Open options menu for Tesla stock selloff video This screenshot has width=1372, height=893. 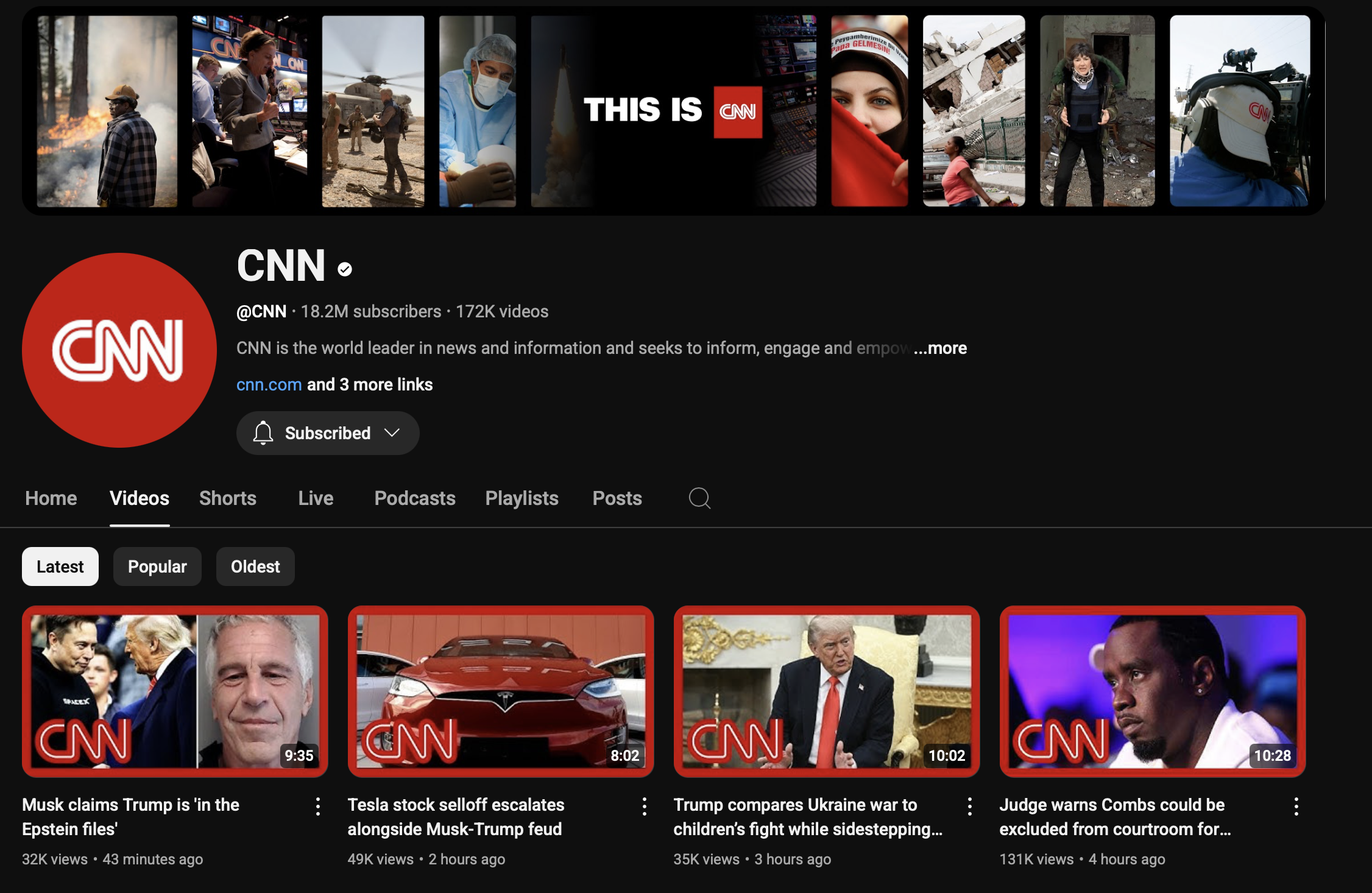tap(645, 807)
